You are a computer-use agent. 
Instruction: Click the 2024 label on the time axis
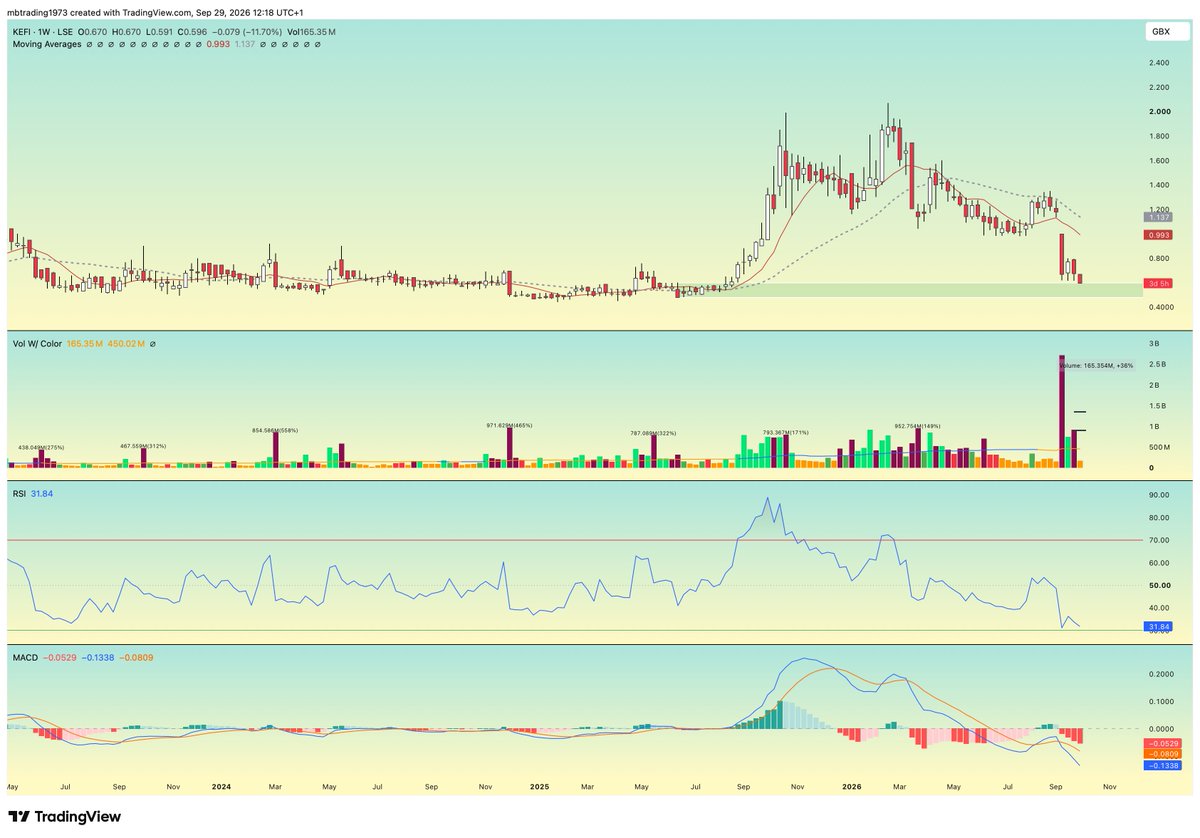[x=222, y=787]
